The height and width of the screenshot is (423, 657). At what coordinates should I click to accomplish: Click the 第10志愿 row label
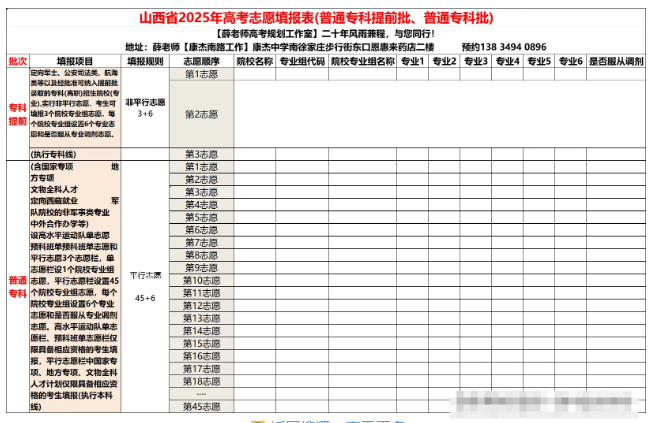coord(202,280)
